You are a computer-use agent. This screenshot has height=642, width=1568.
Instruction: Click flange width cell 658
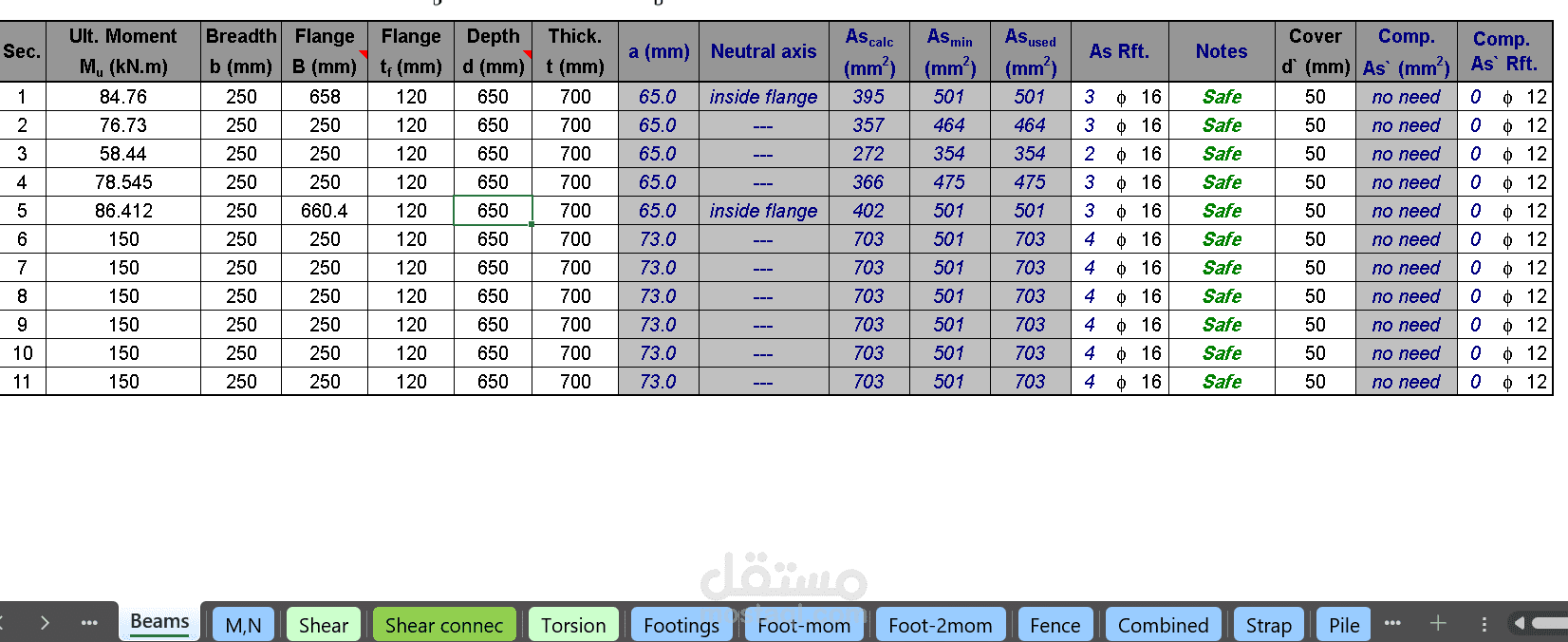(325, 97)
